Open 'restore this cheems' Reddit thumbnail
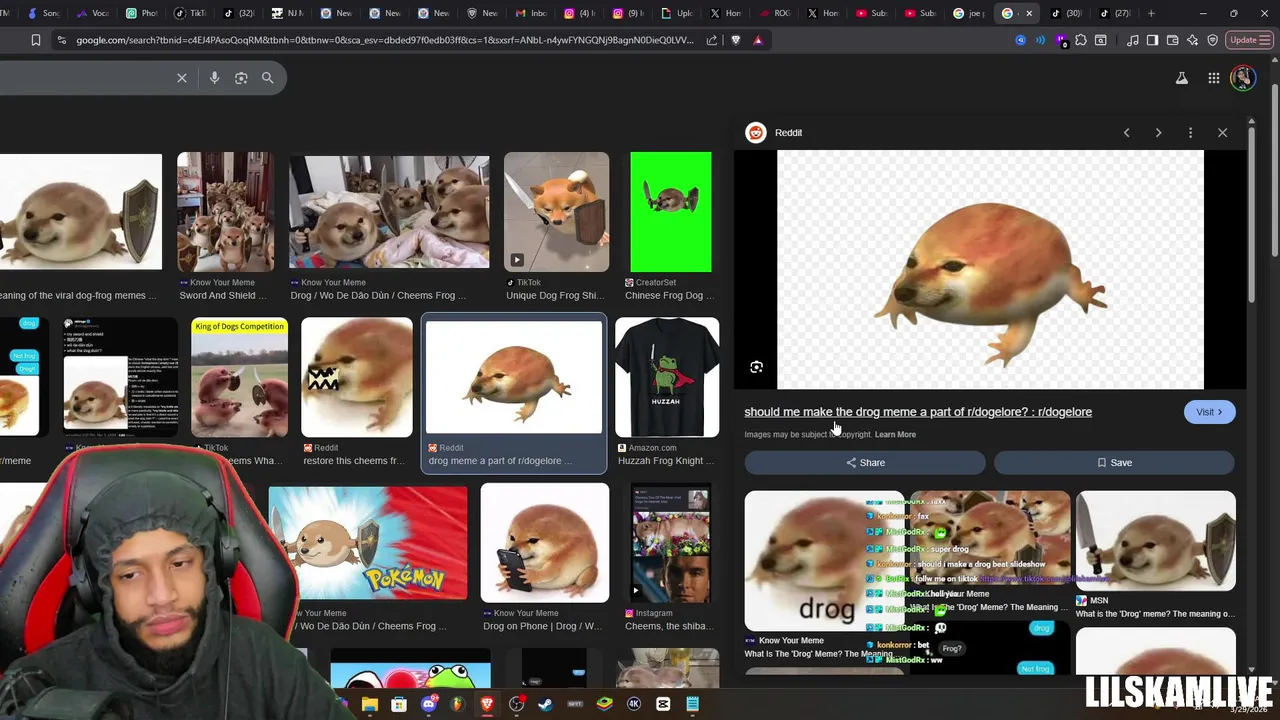The image size is (1280, 720). click(x=357, y=377)
